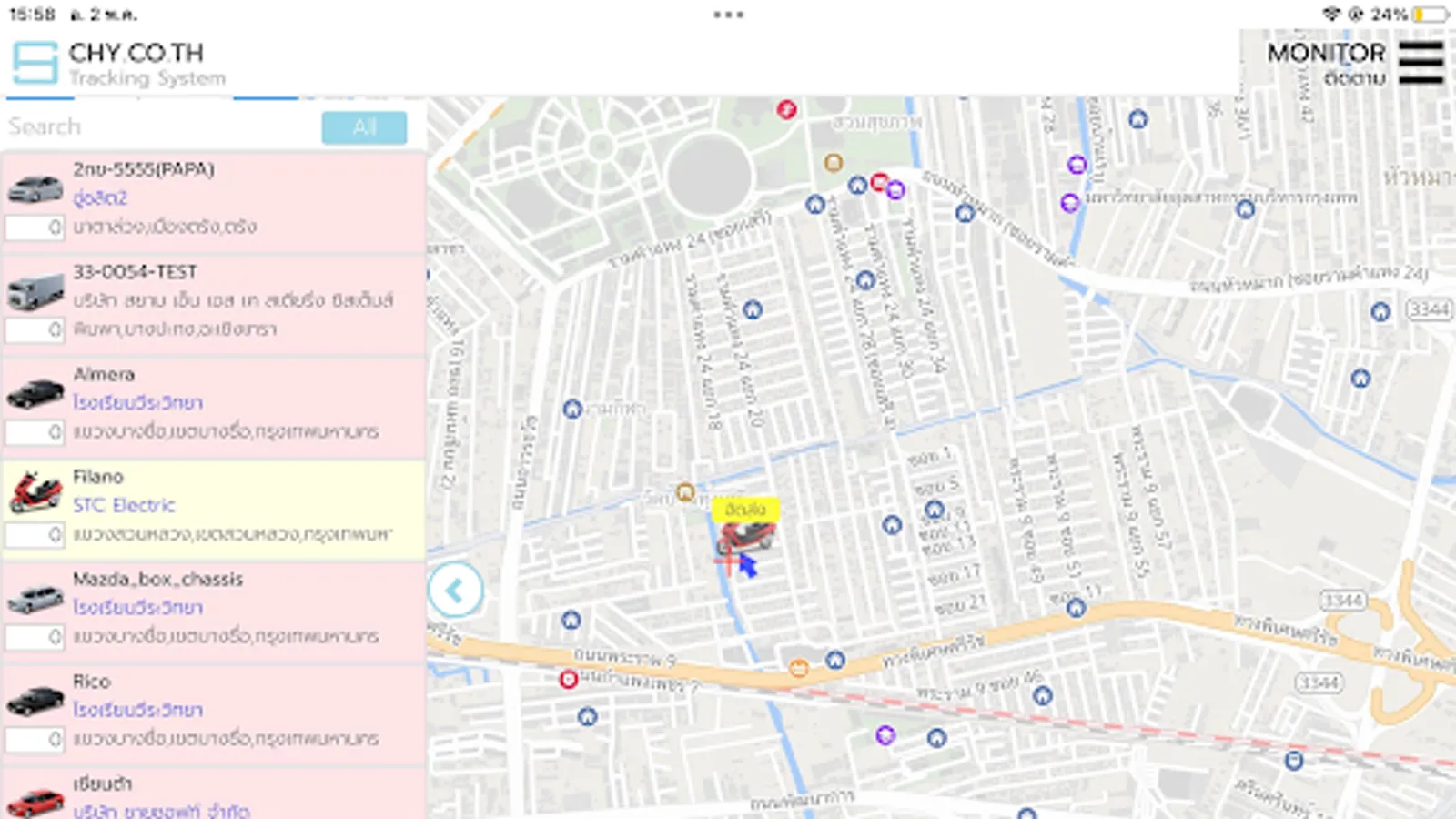Select the red scooter icon in Filano row
The image size is (1456, 819).
(35, 492)
